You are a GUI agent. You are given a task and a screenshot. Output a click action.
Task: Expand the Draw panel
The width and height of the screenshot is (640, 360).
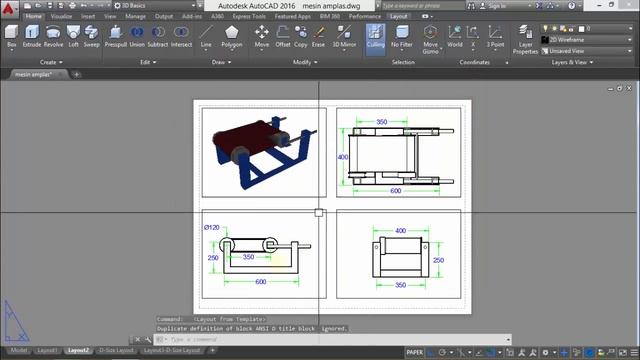click(x=221, y=62)
